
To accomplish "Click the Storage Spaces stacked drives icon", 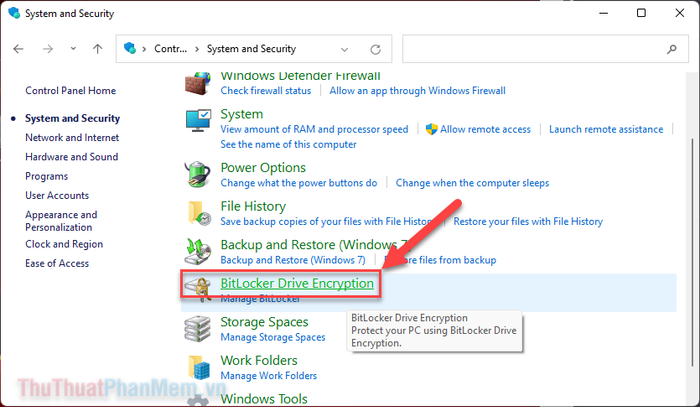I will click(x=197, y=329).
